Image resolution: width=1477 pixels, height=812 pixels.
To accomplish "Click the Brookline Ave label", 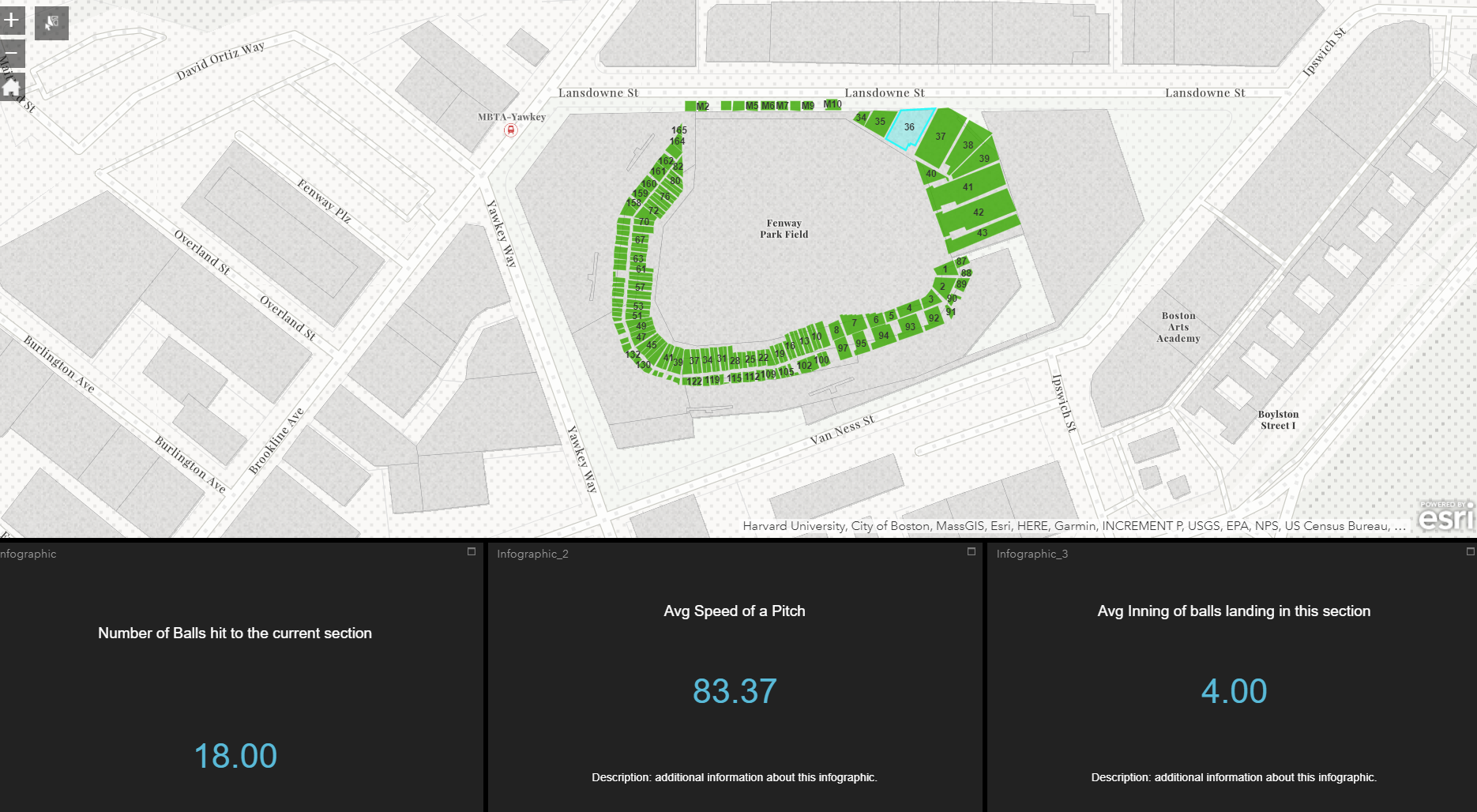I will click(x=276, y=441).
